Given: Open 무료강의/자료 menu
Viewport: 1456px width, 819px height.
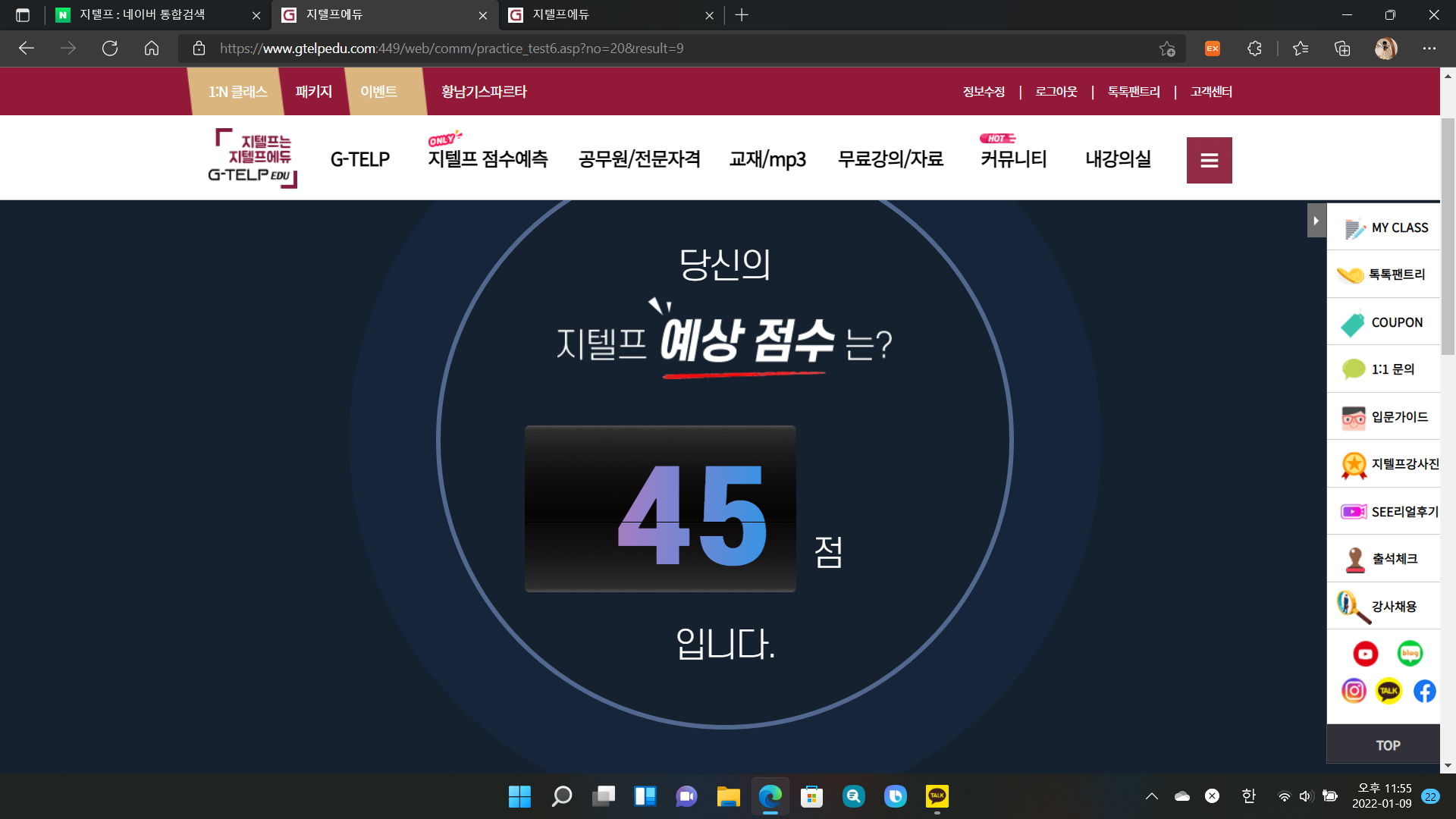Looking at the screenshot, I should point(890,159).
